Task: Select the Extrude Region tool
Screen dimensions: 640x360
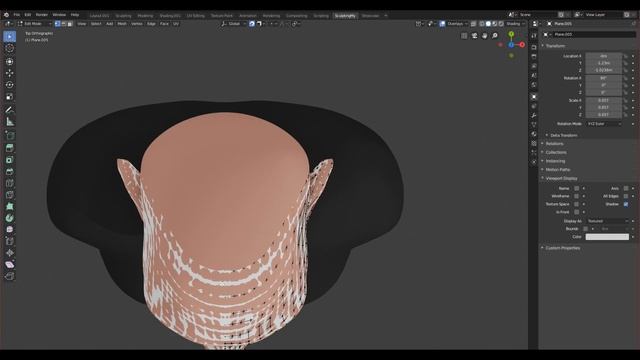Action: pos(10,148)
